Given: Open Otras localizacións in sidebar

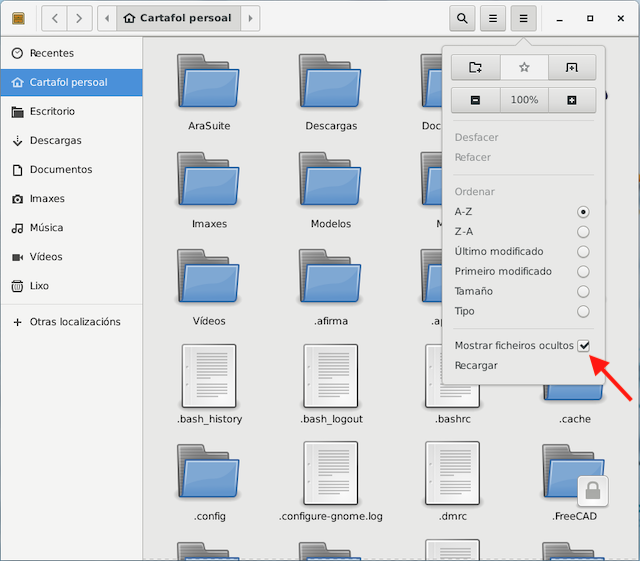Looking at the screenshot, I should pos(75,322).
